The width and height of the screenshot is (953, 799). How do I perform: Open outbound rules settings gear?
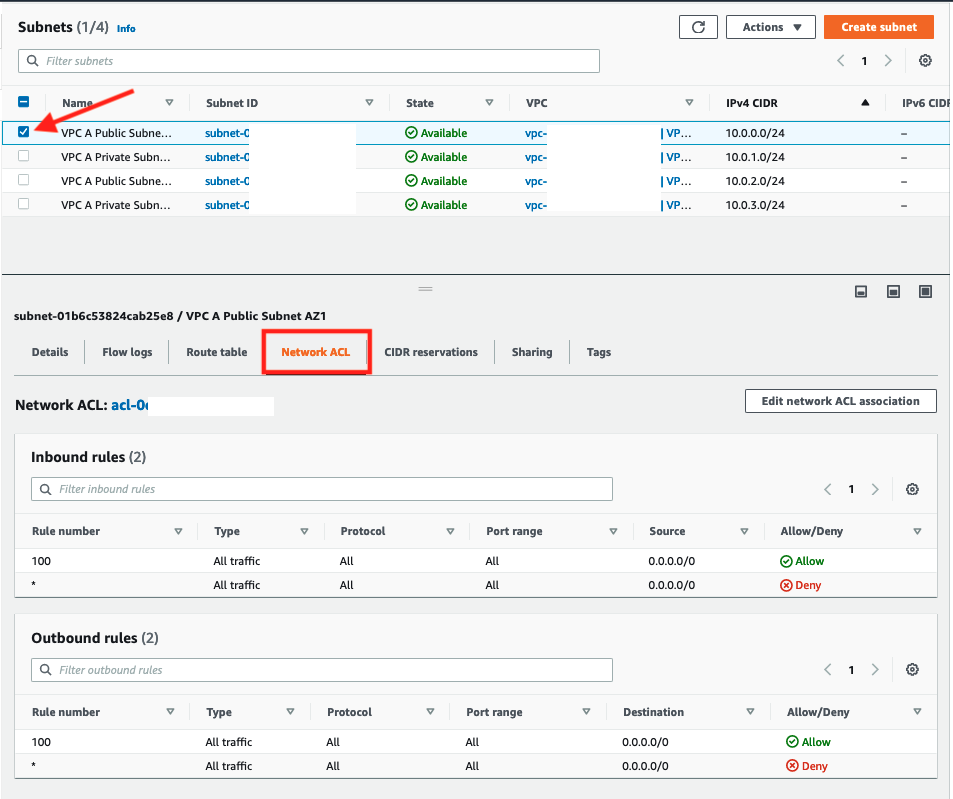click(912, 670)
